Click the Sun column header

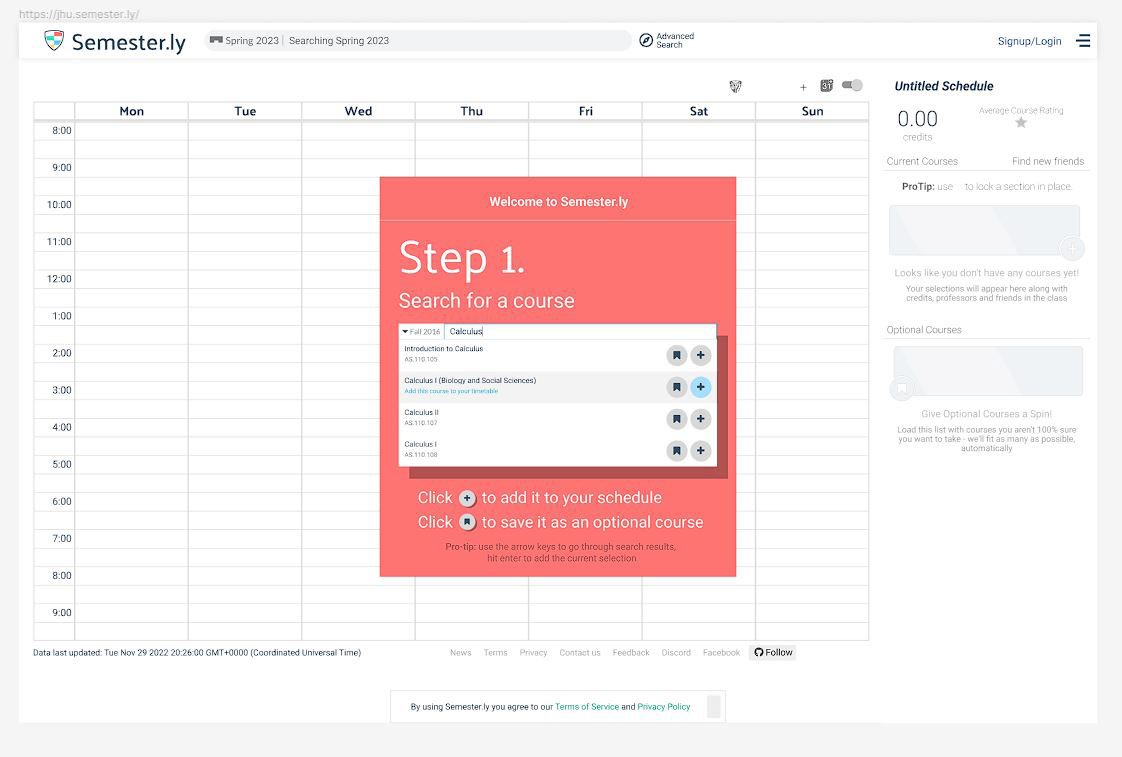tap(812, 111)
